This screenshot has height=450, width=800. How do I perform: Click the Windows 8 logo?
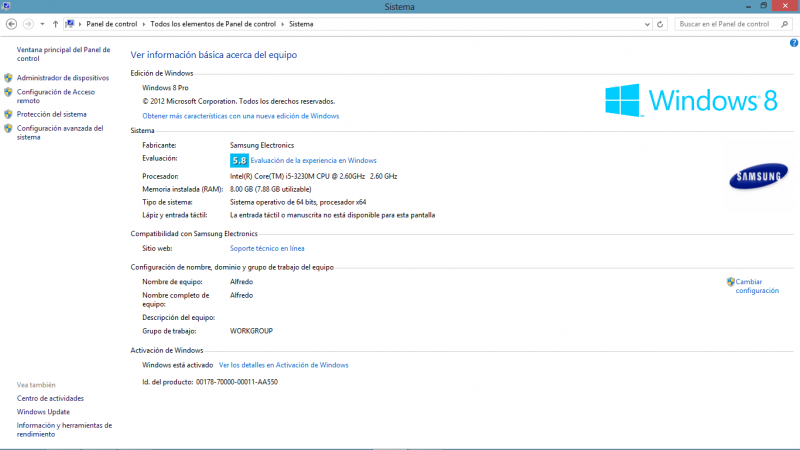click(x=691, y=100)
